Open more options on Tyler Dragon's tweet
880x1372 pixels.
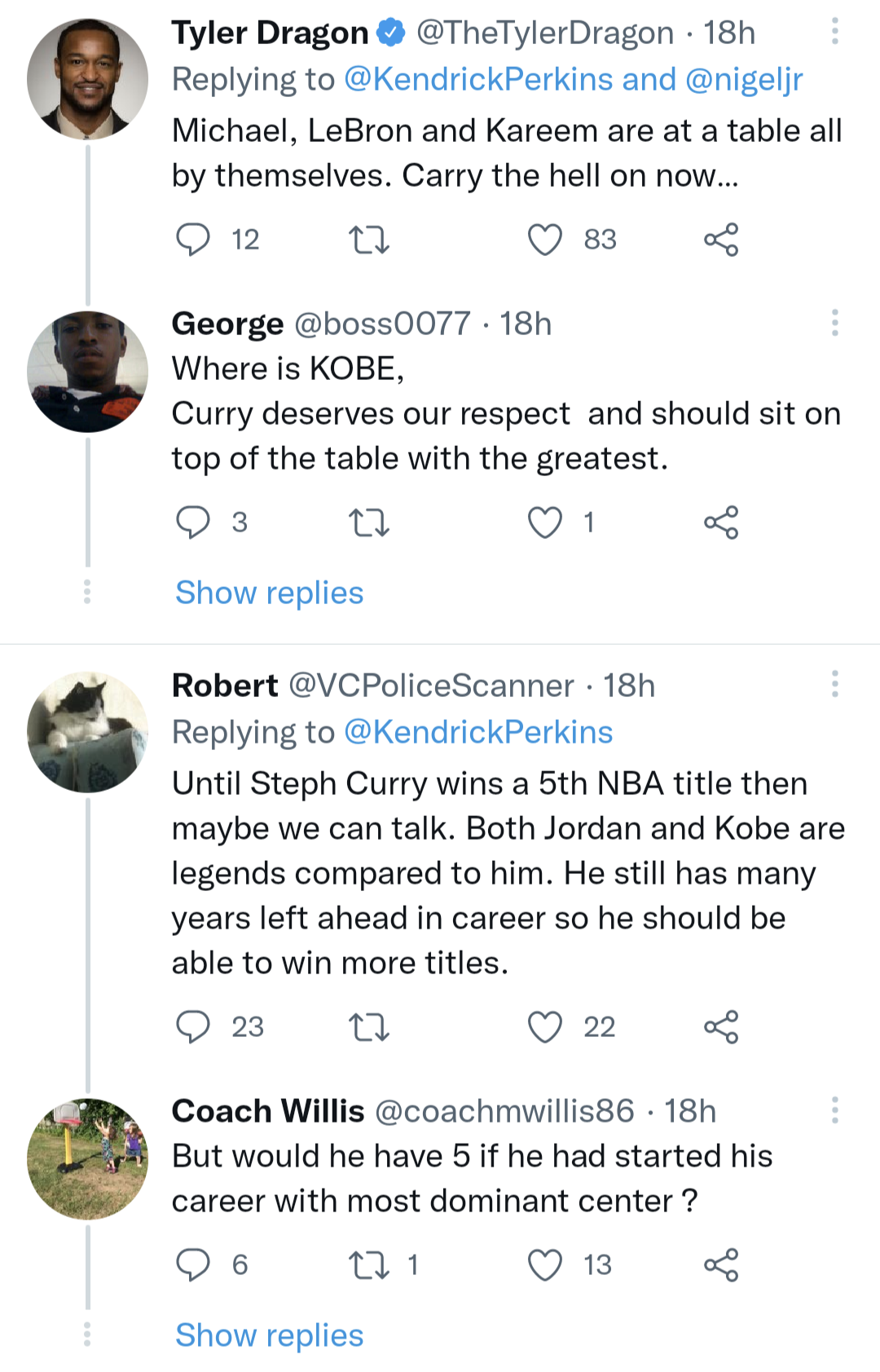834,32
